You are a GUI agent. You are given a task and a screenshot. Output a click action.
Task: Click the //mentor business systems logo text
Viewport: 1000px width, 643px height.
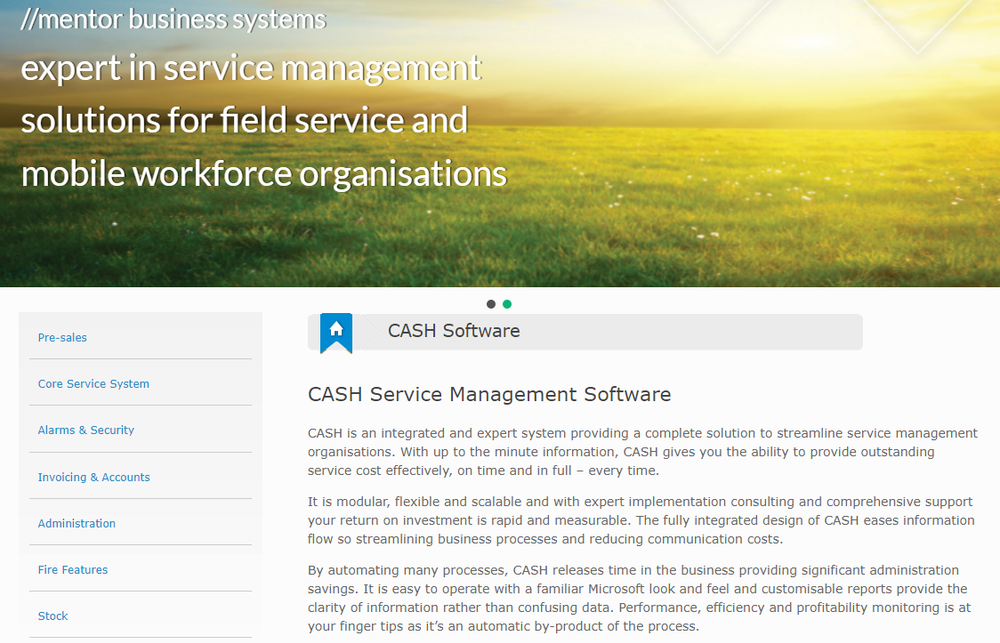[x=173, y=19]
